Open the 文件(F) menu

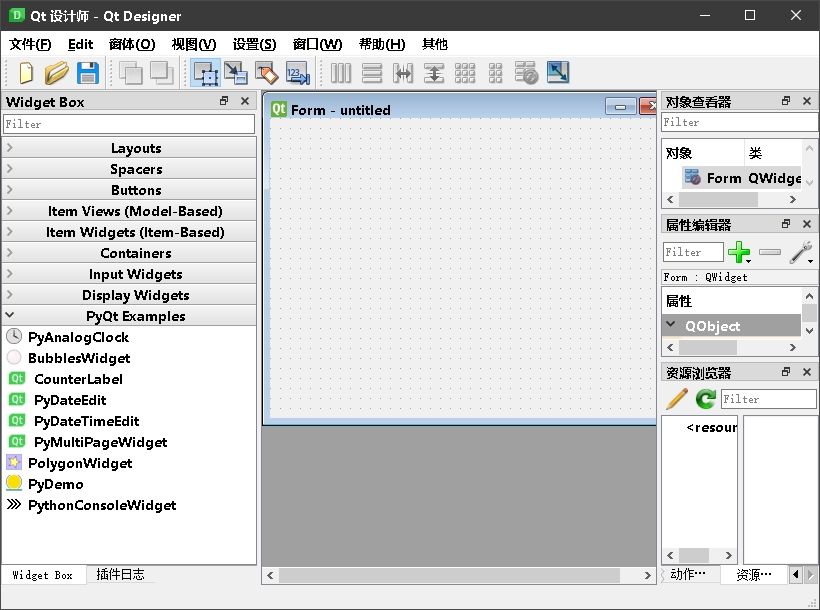30,44
